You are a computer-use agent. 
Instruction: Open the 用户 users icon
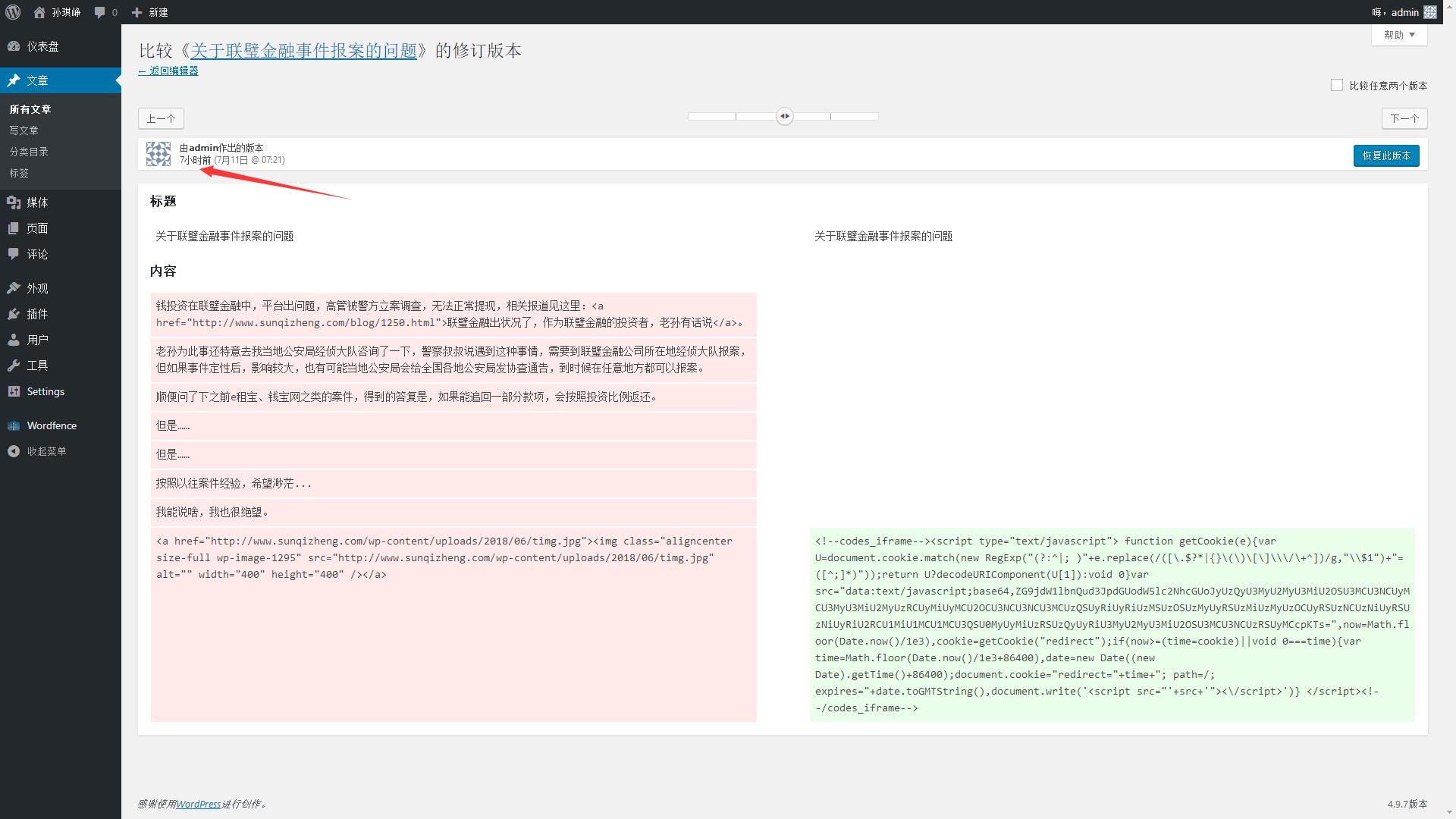(14, 340)
